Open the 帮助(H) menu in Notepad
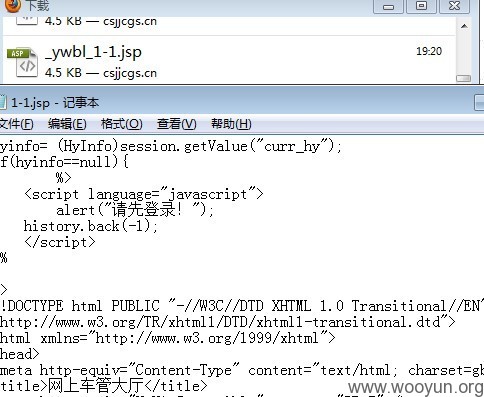The image size is (484, 397). 231,124
